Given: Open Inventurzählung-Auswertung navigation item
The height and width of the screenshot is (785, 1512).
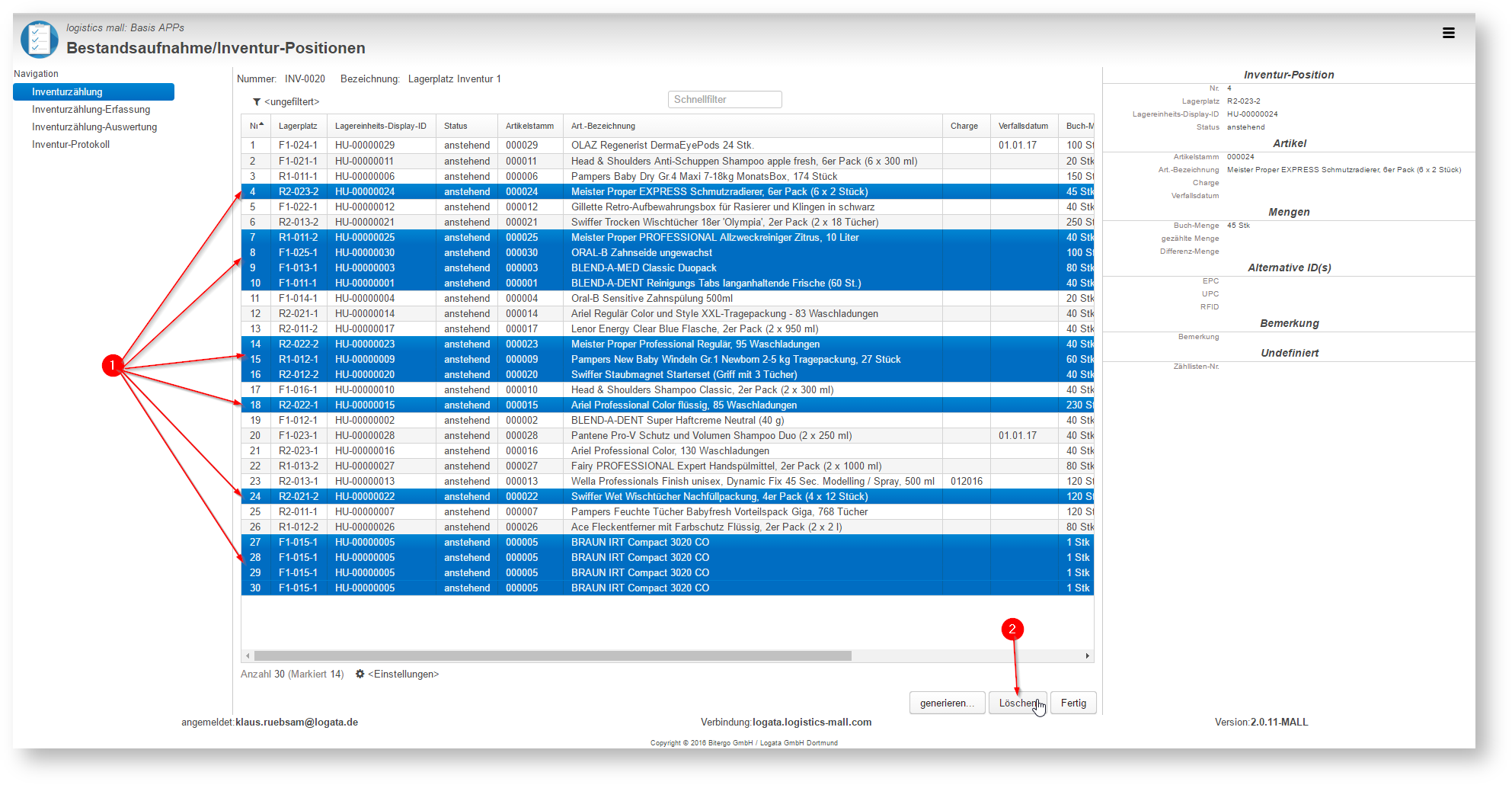Looking at the screenshot, I should point(94,127).
